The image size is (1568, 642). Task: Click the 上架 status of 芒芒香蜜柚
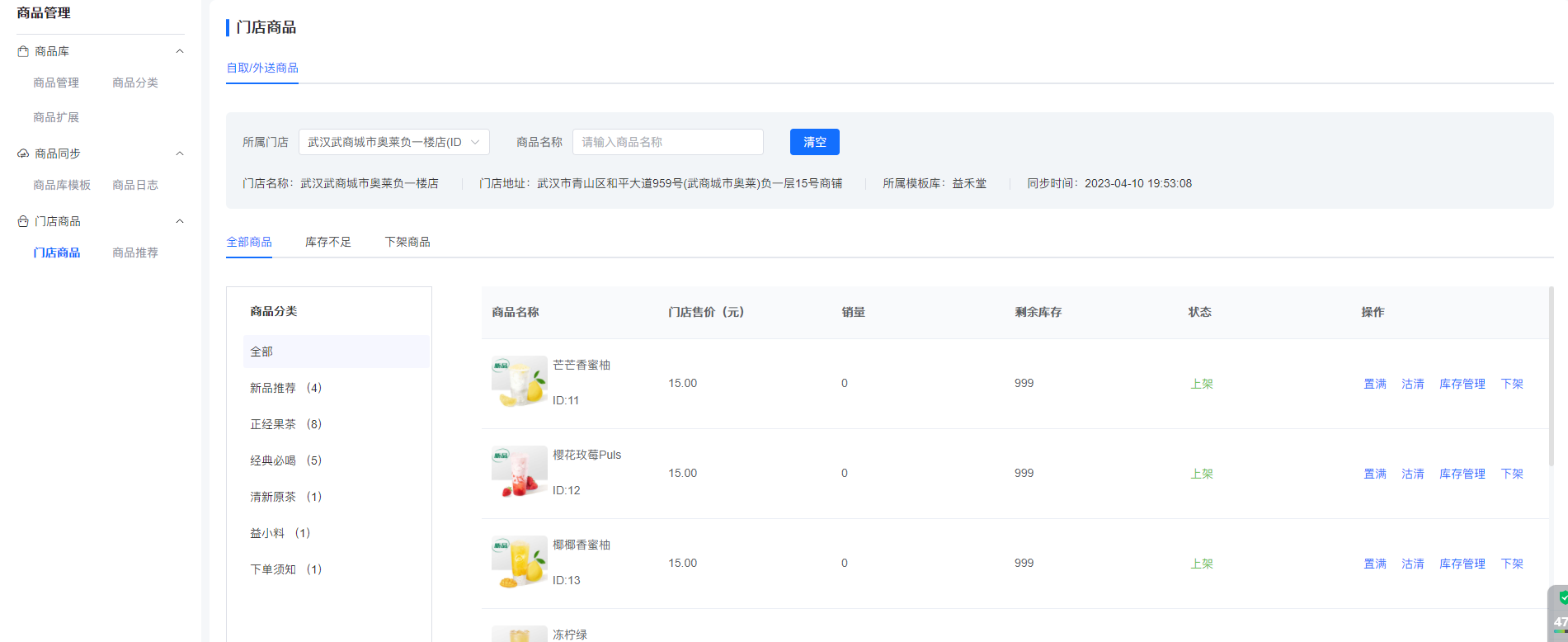1202,384
